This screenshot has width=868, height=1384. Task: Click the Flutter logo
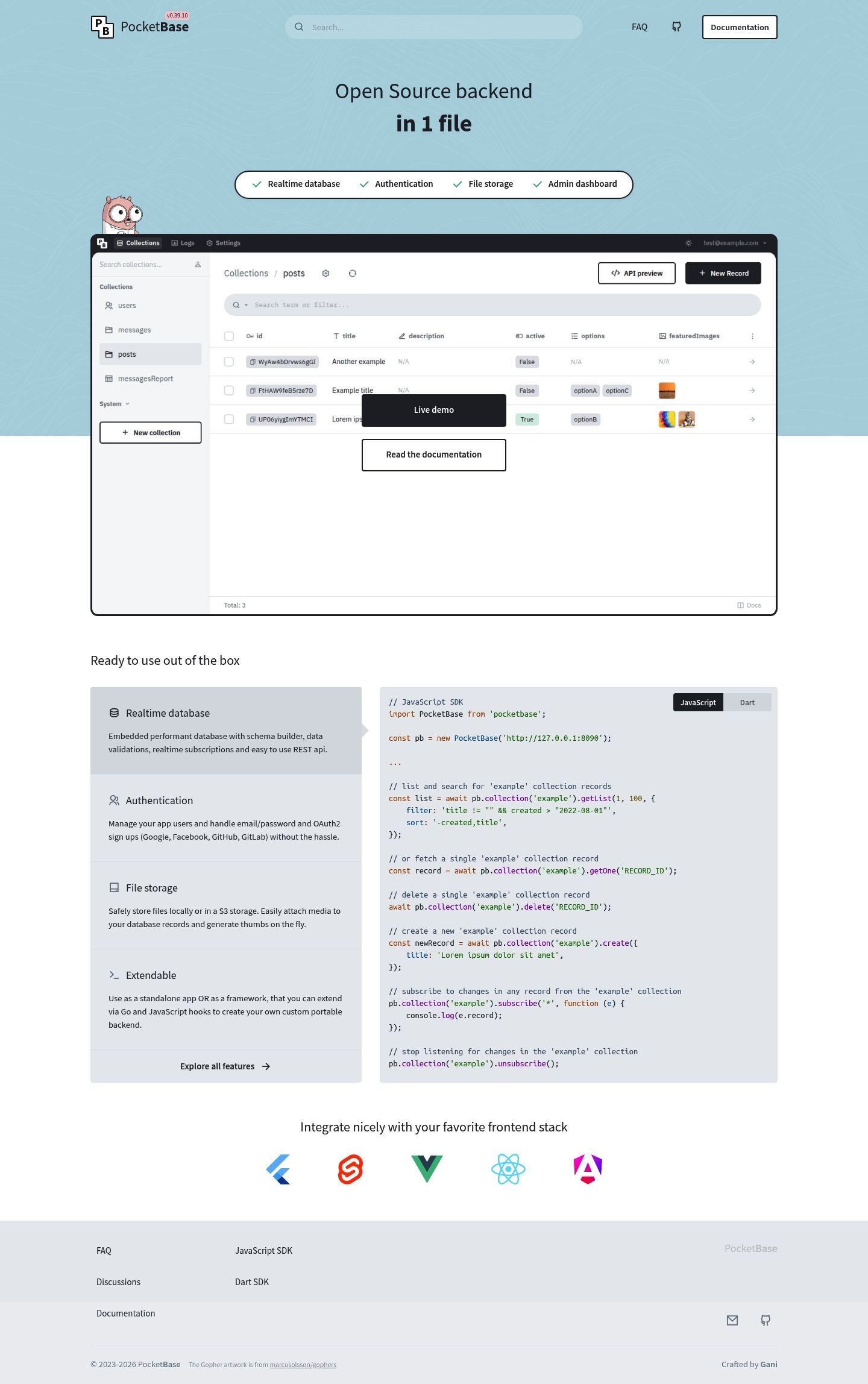point(278,1169)
